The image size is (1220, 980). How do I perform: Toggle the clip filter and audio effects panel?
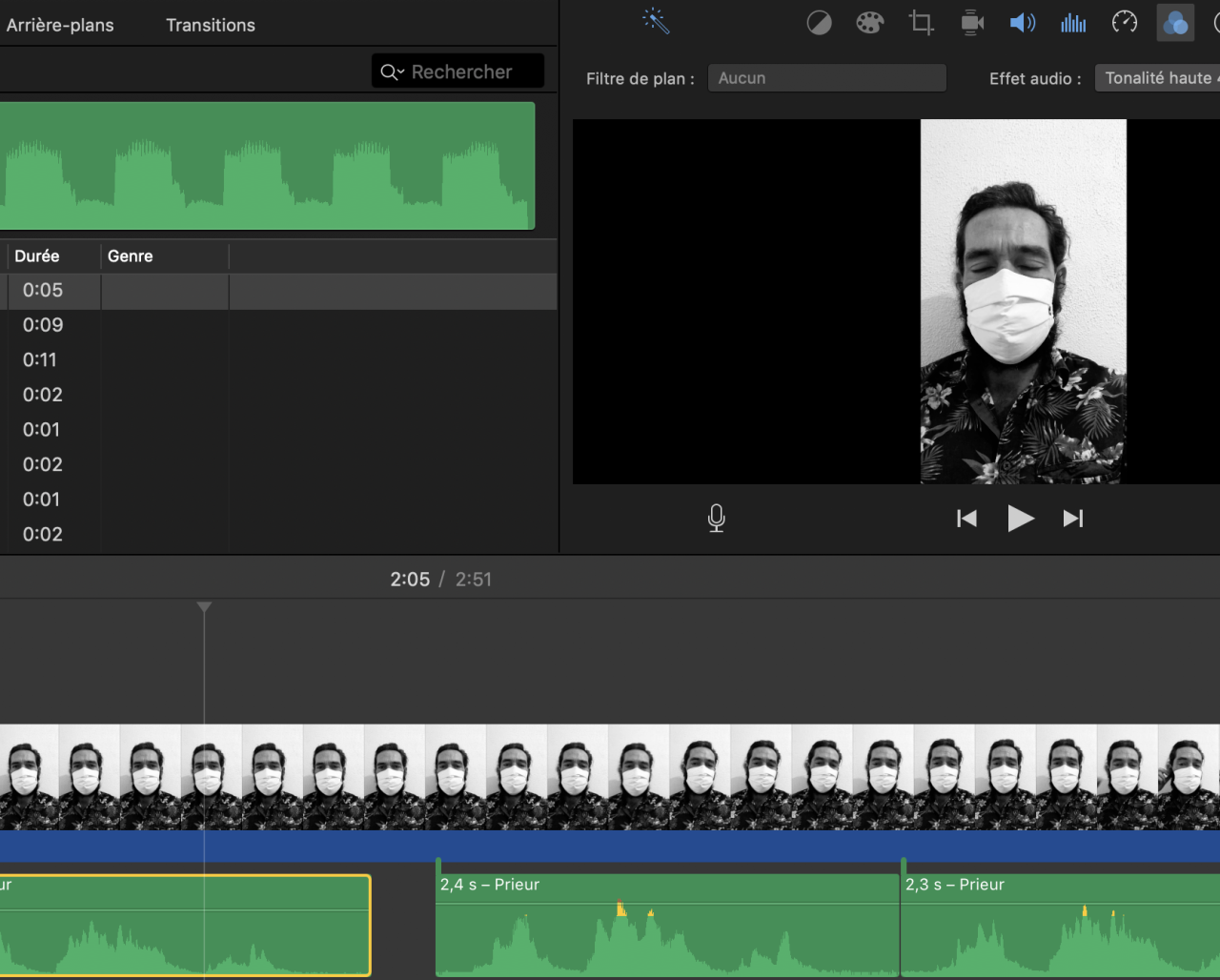[x=1175, y=23]
